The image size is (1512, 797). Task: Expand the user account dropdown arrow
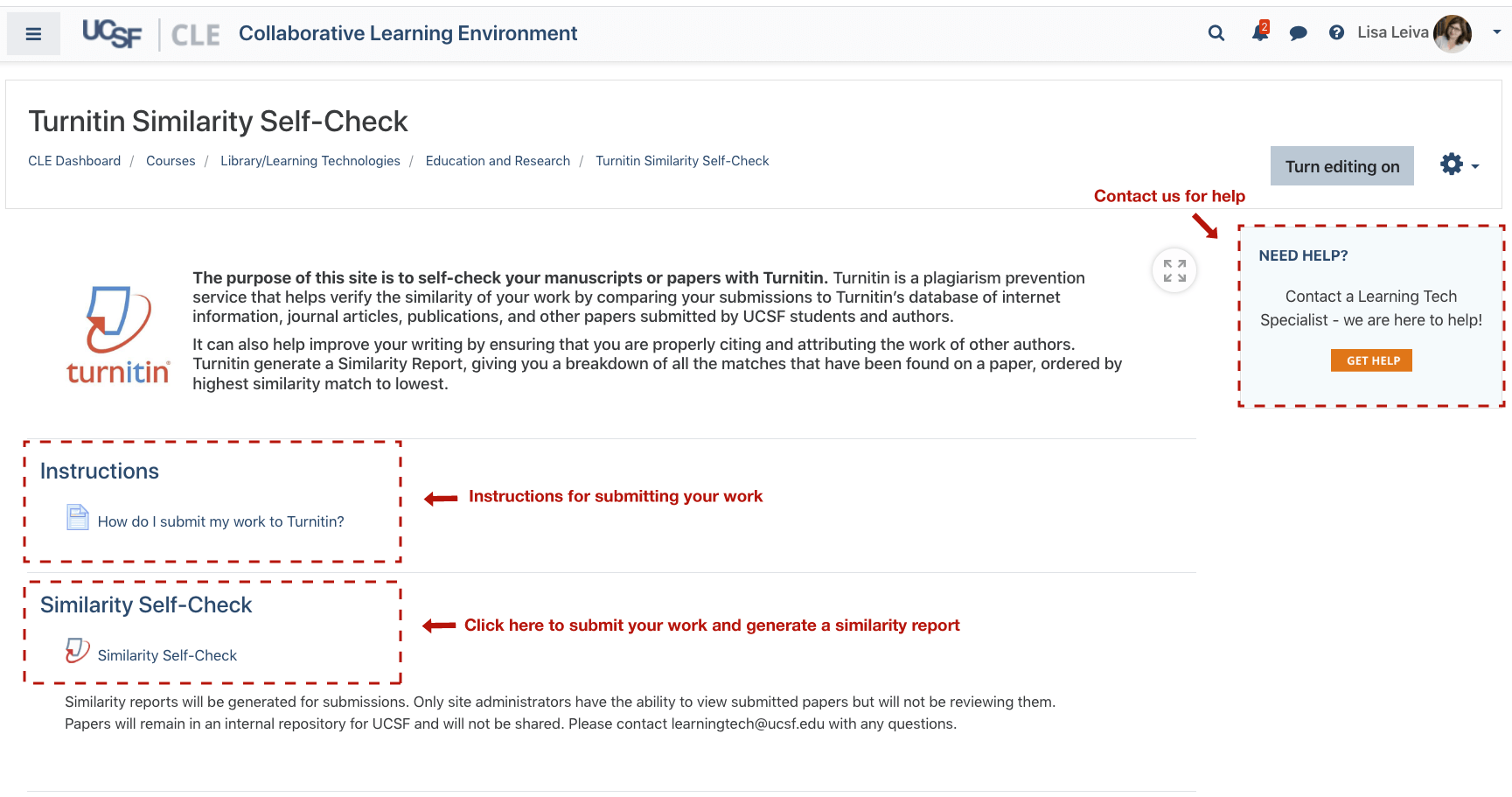[1495, 32]
